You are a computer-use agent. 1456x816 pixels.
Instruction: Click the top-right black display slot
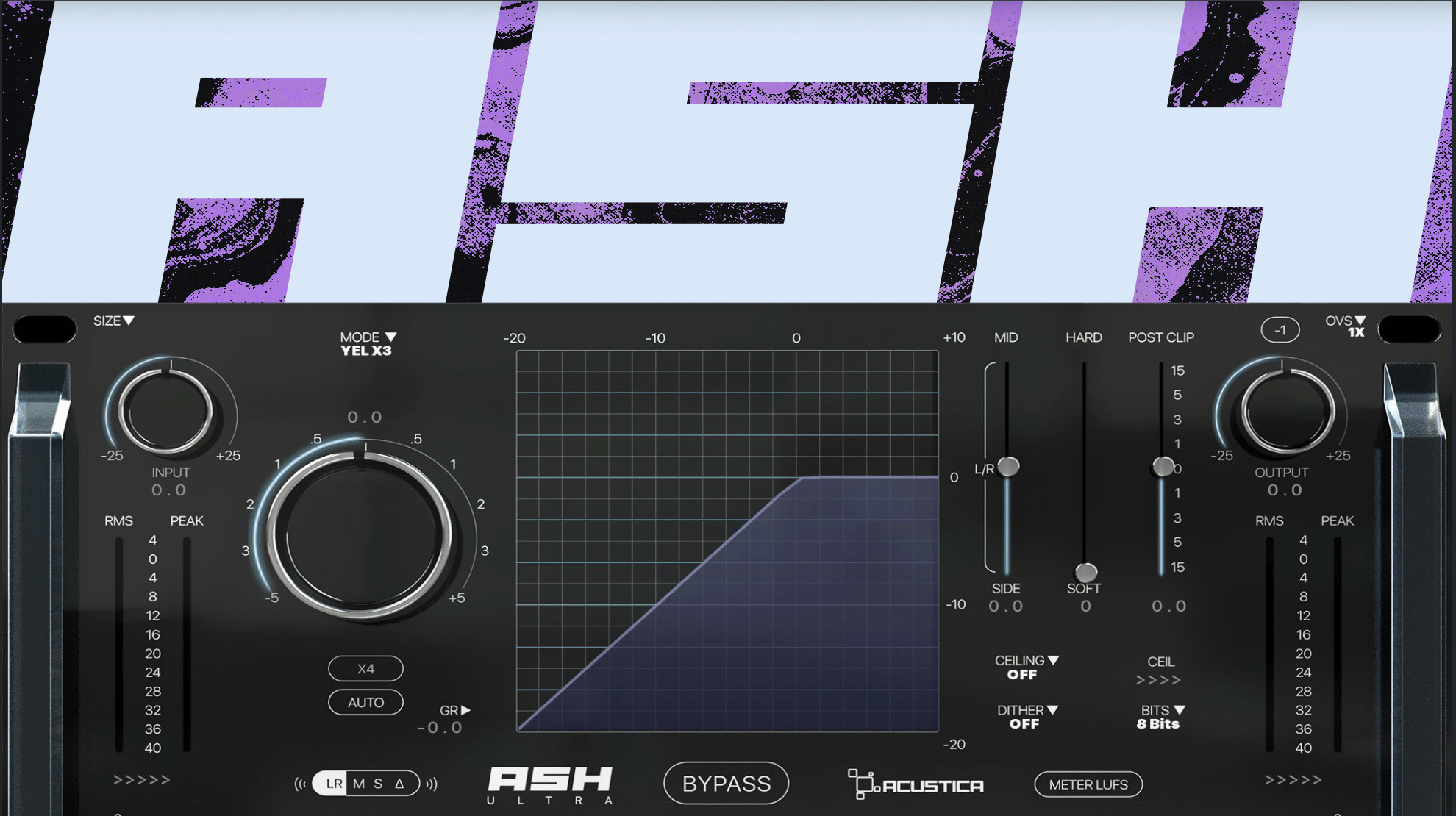coord(1410,329)
